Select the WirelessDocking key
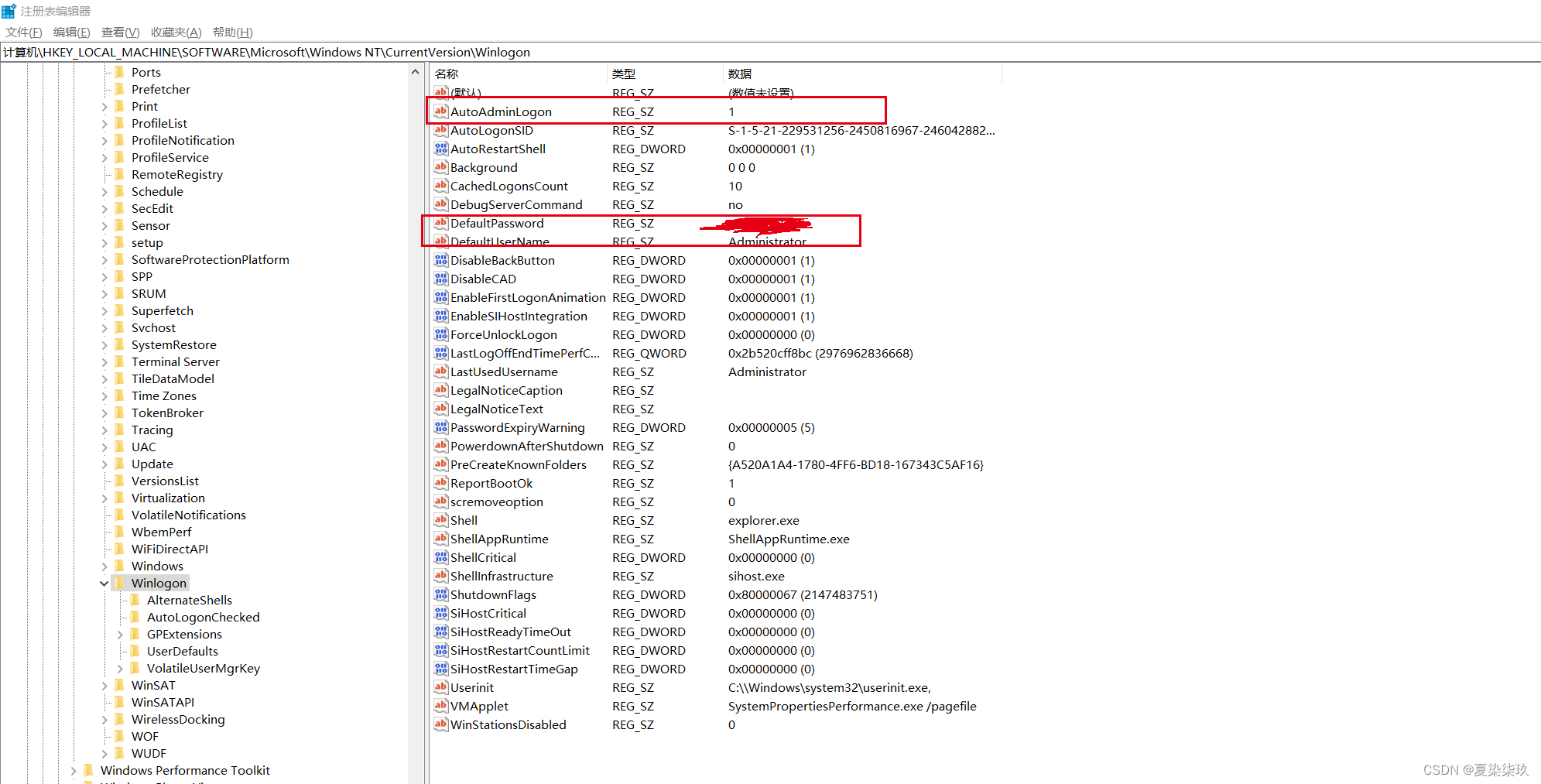Viewport: 1541px width, 784px height. pyautogui.click(x=178, y=719)
